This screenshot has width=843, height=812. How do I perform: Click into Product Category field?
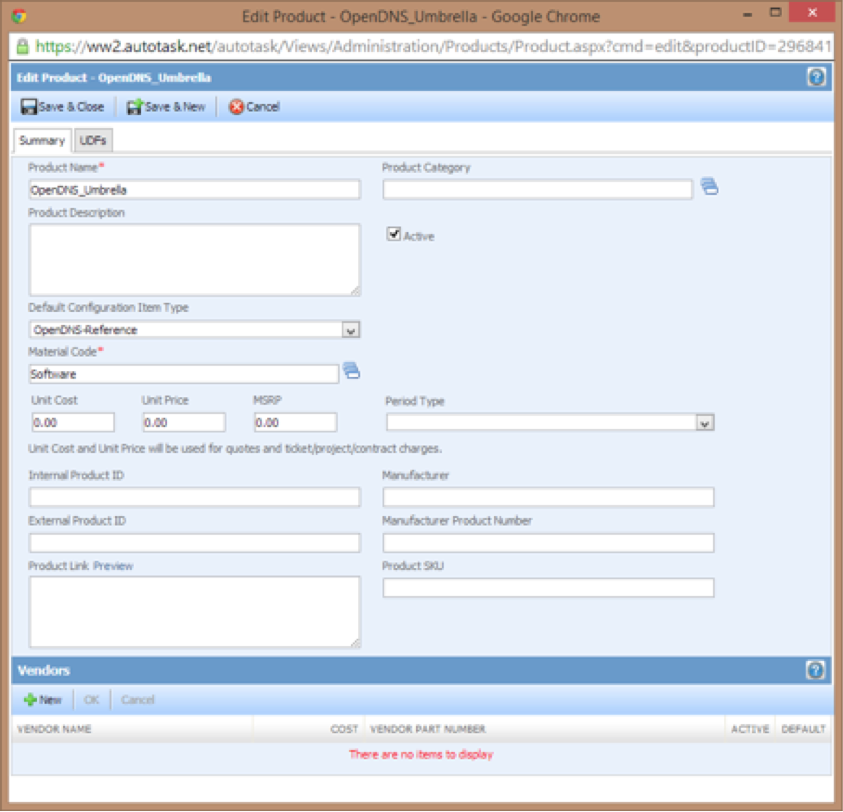[538, 190]
